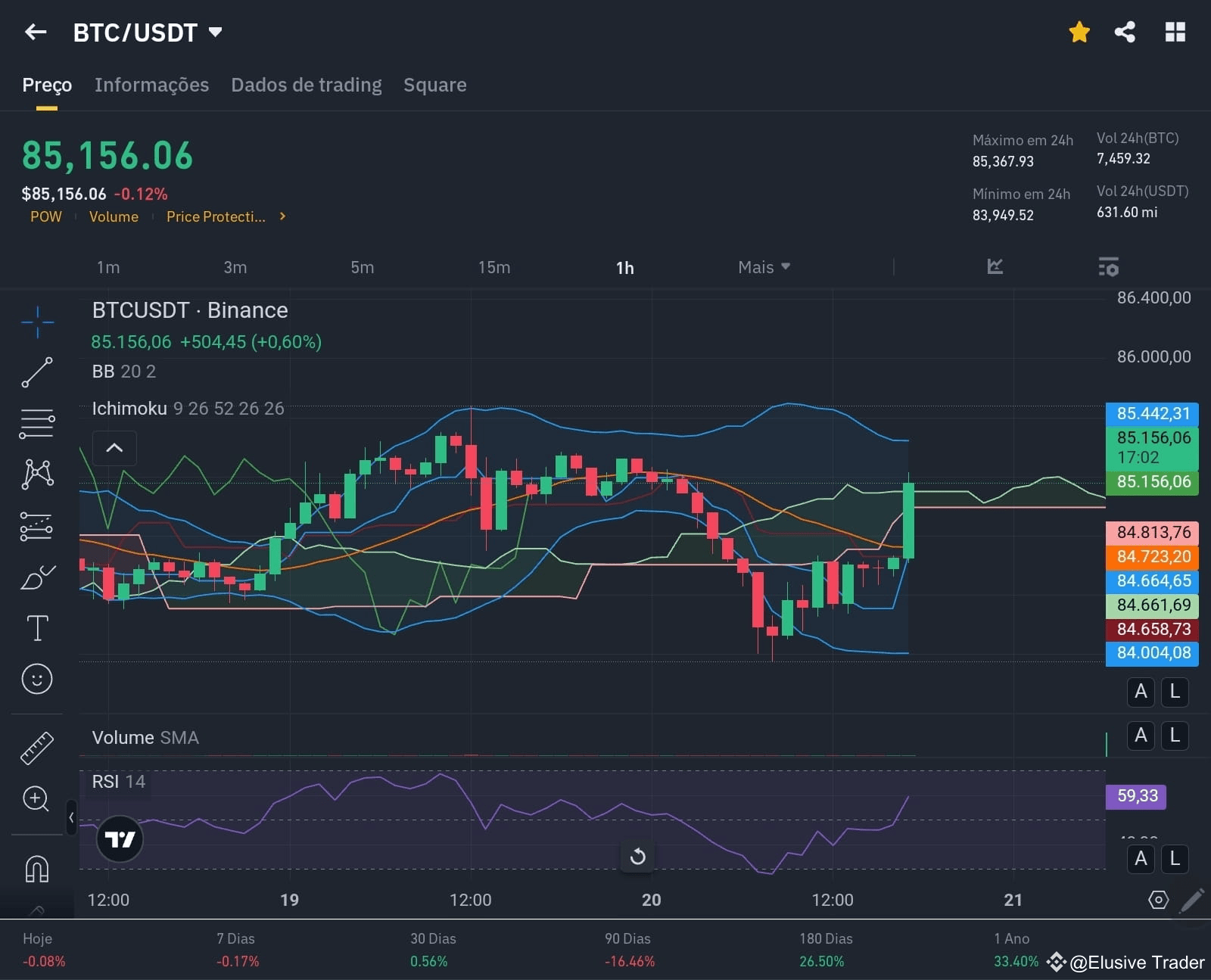Expand the toolbar bottom chevron

click(37, 910)
